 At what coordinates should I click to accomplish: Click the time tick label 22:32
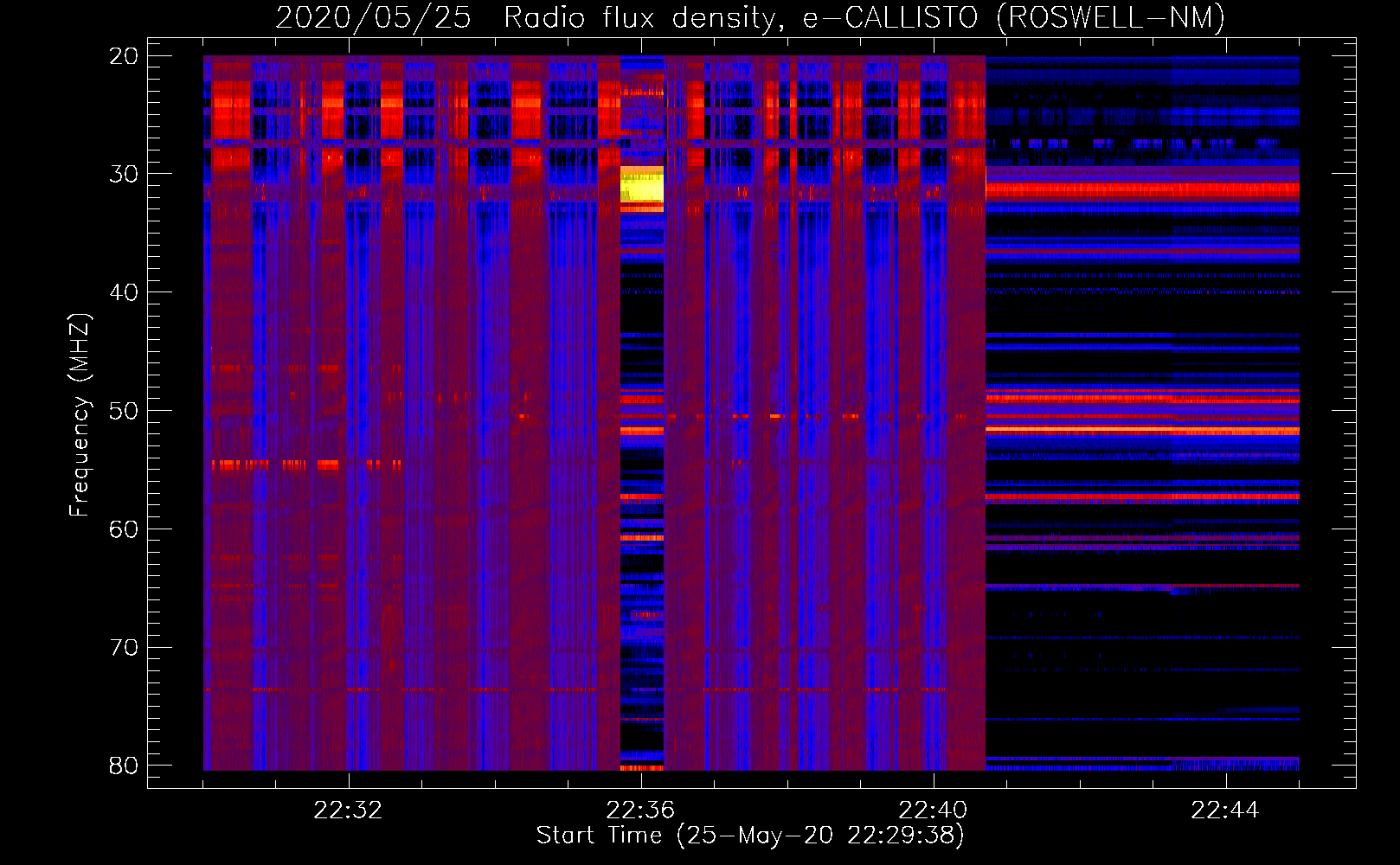(x=348, y=811)
